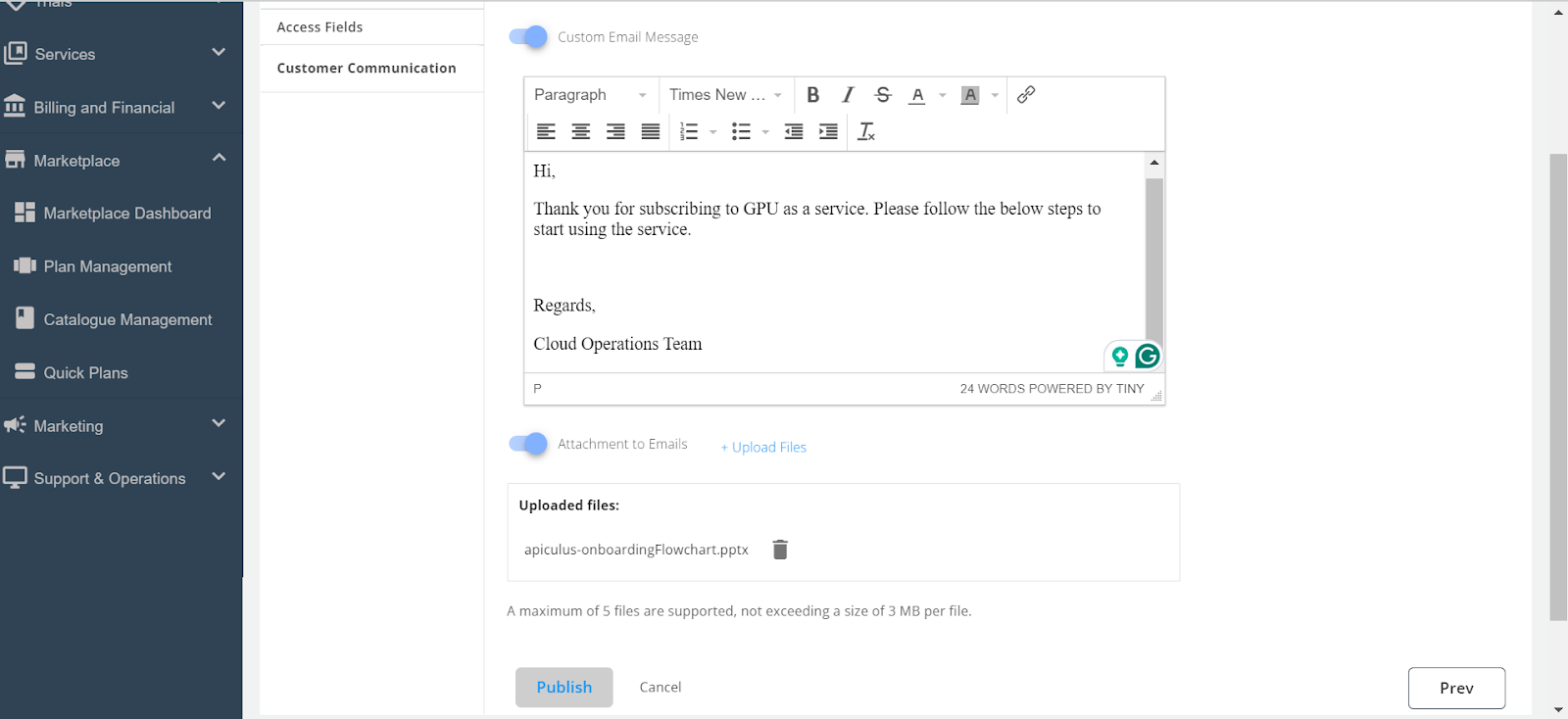Click the apiculus-onboardingFlowchart.pptx file name
Image resolution: width=1568 pixels, height=719 pixels.
point(636,550)
